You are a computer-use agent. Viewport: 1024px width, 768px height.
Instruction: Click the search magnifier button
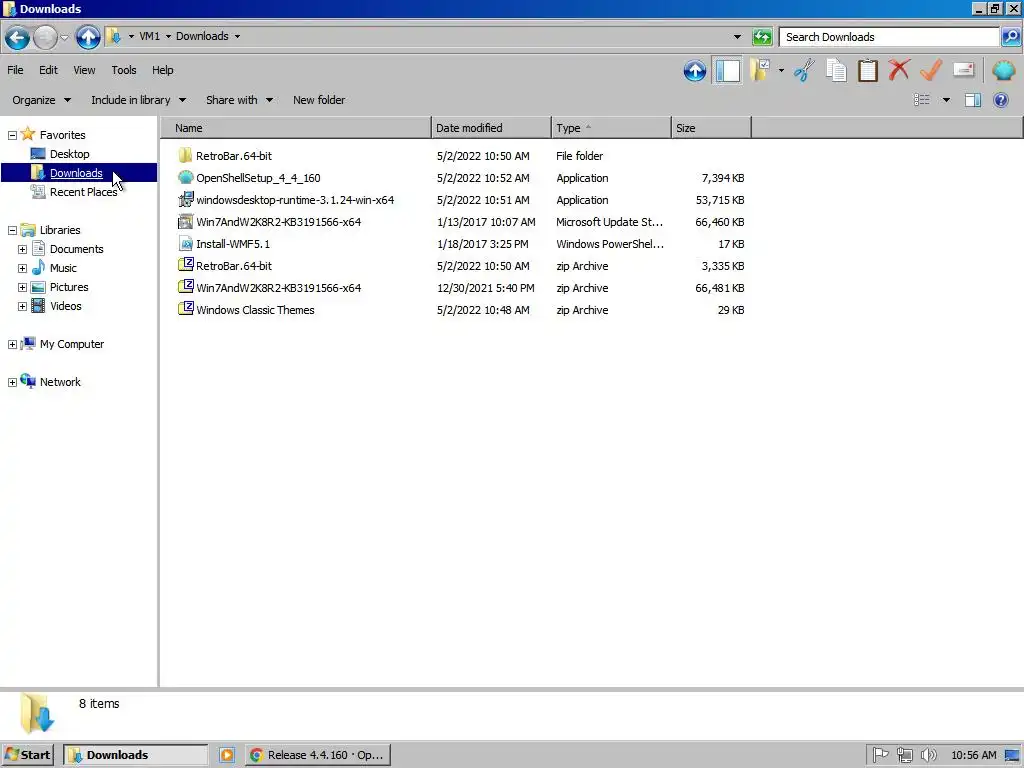(1010, 37)
